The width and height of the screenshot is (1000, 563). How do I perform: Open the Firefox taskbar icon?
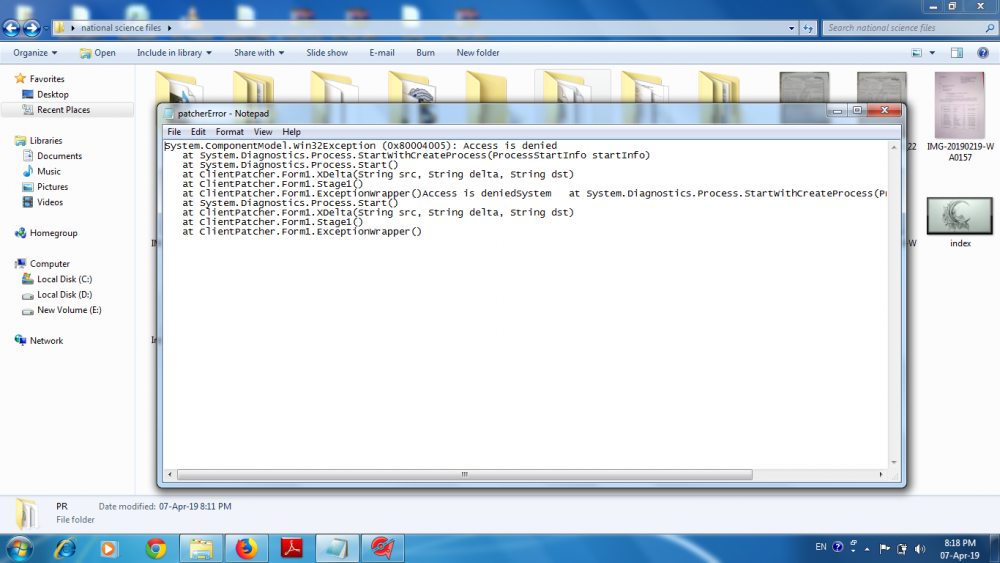[x=246, y=548]
